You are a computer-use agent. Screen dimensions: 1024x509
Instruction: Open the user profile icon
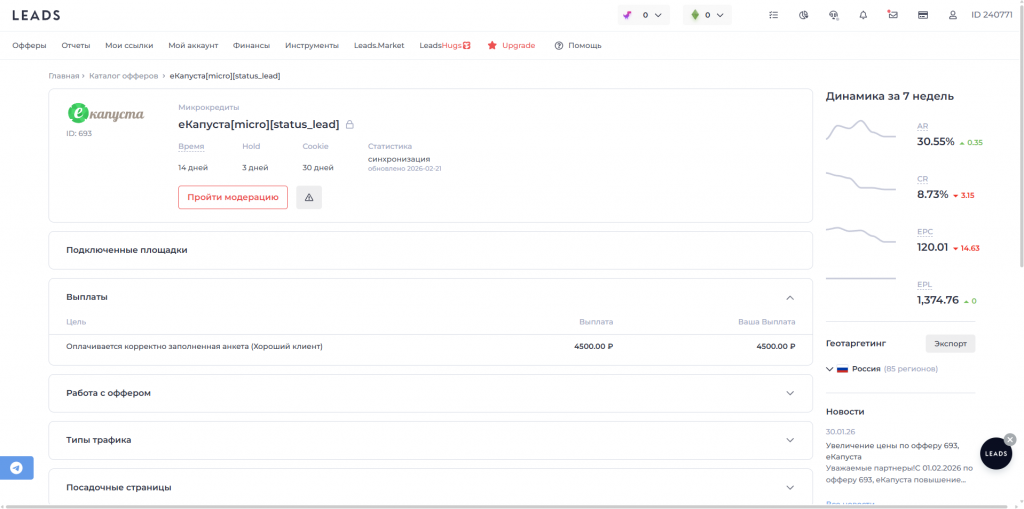pyautogui.click(x=953, y=15)
